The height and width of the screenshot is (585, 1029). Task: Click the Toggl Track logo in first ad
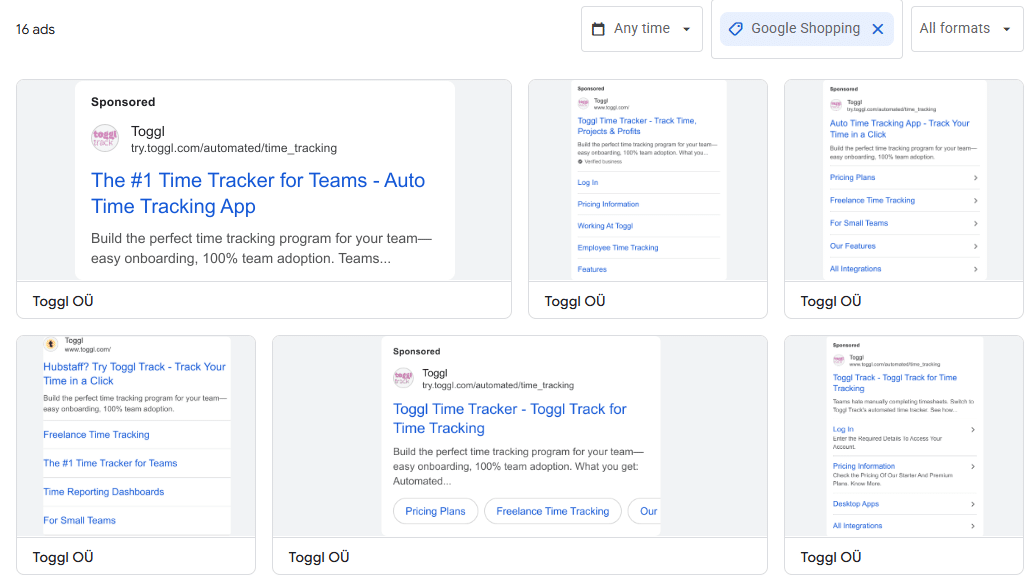[105, 139]
